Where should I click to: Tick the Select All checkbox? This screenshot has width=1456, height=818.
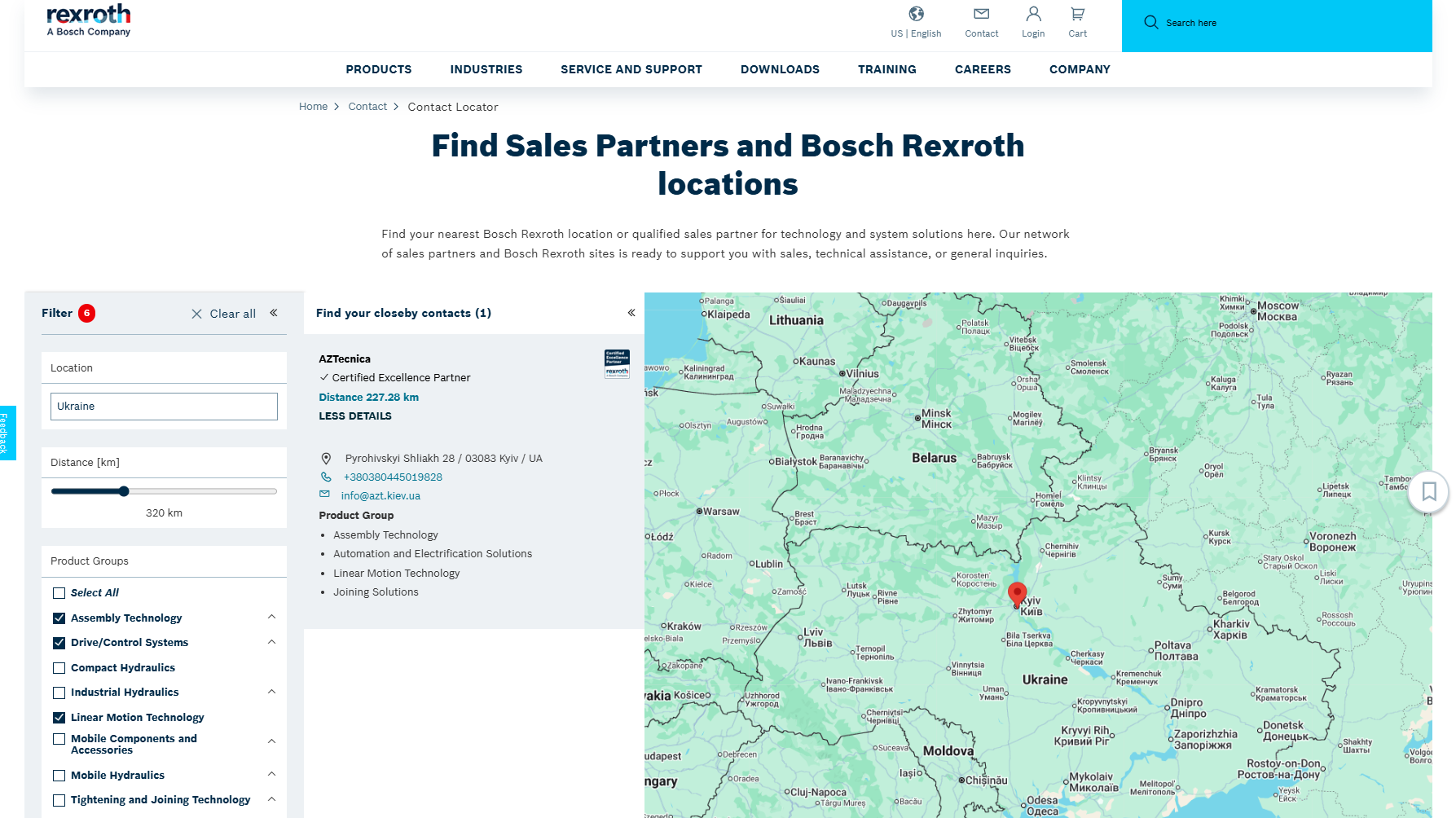59,593
